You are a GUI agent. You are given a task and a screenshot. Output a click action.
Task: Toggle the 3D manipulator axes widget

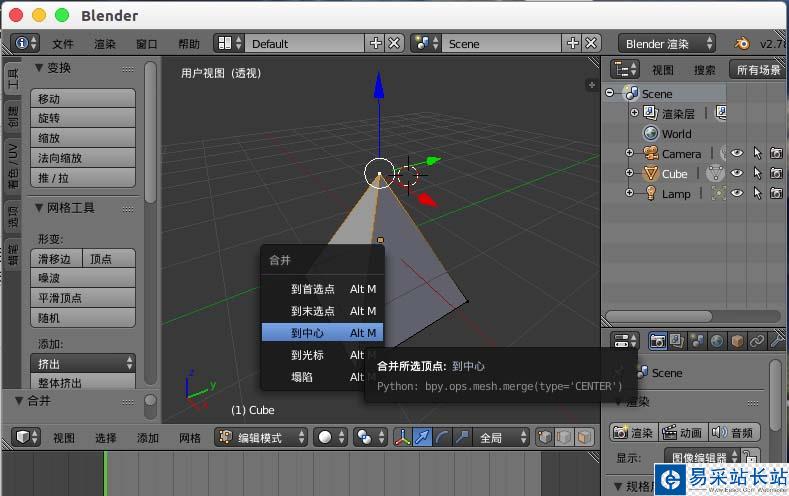pyautogui.click(x=402, y=437)
